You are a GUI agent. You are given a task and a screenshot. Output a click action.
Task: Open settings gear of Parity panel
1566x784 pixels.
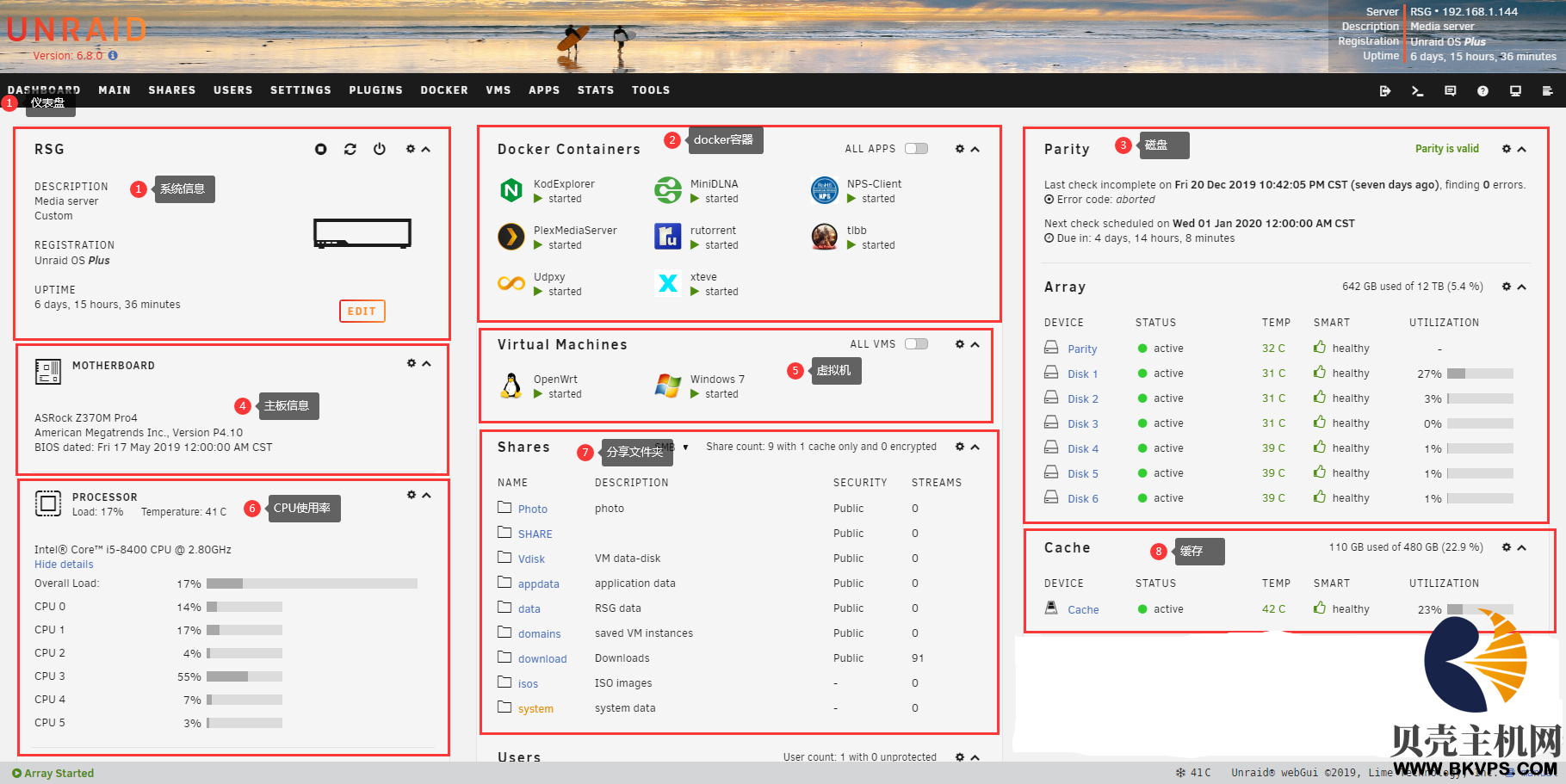point(1507,149)
